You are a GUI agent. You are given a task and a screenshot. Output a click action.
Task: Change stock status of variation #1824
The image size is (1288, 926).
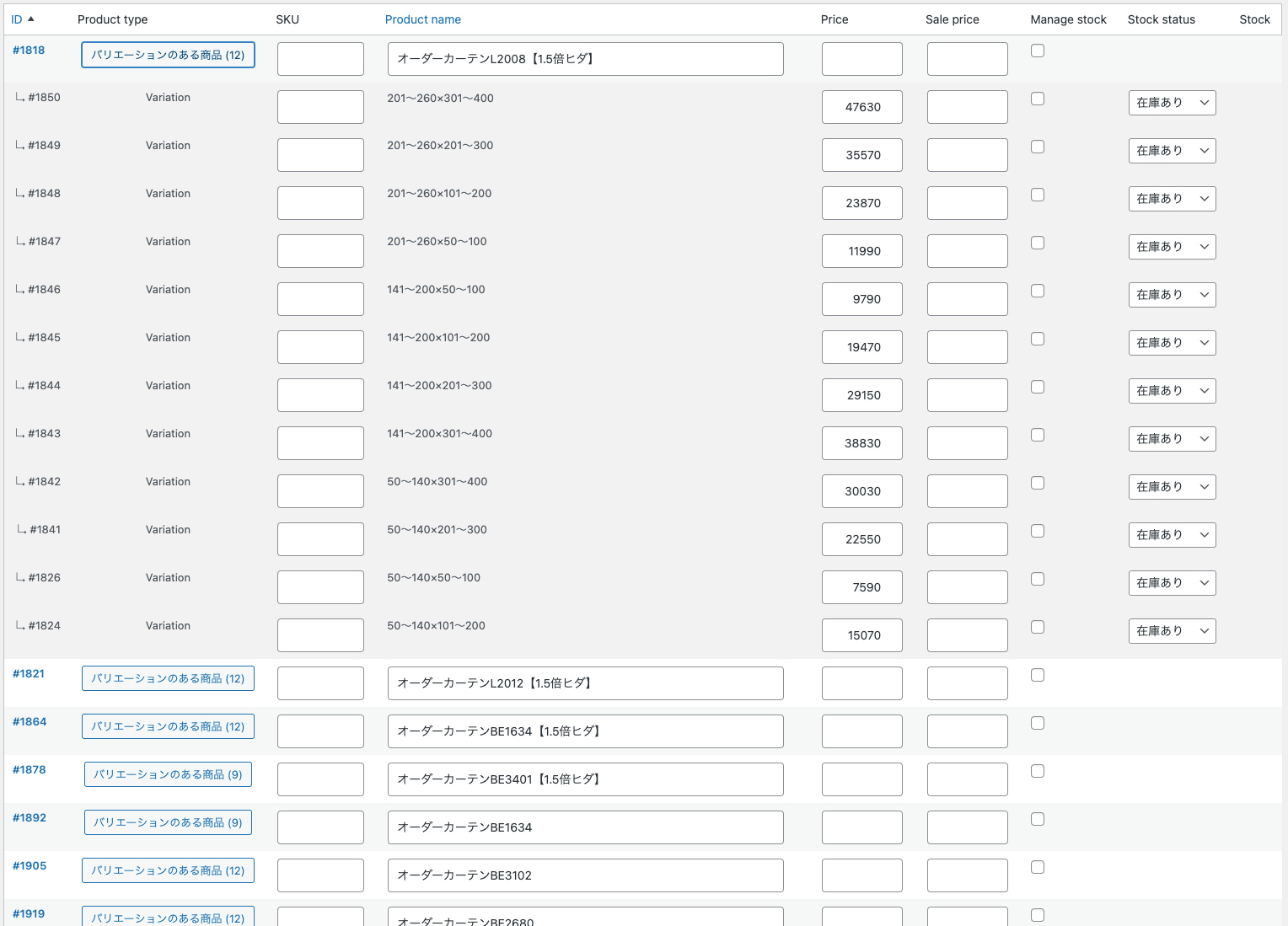1172,631
